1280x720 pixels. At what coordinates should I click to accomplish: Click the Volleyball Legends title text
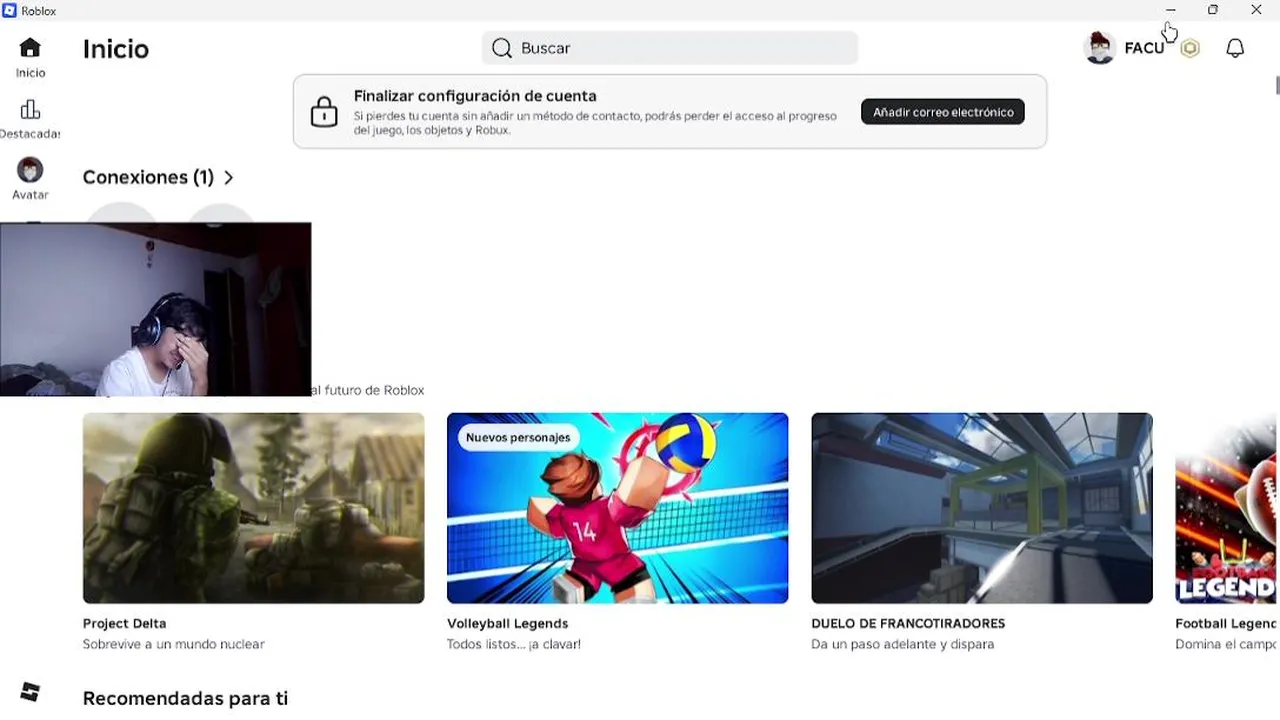point(507,623)
